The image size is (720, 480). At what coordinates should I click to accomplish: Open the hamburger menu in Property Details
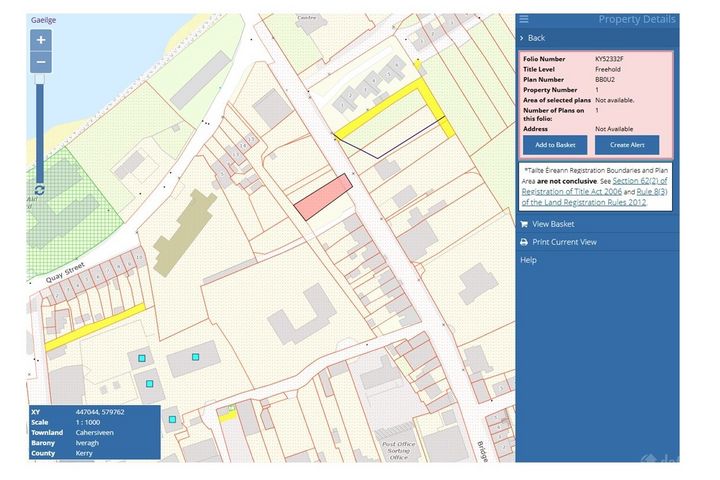524,19
